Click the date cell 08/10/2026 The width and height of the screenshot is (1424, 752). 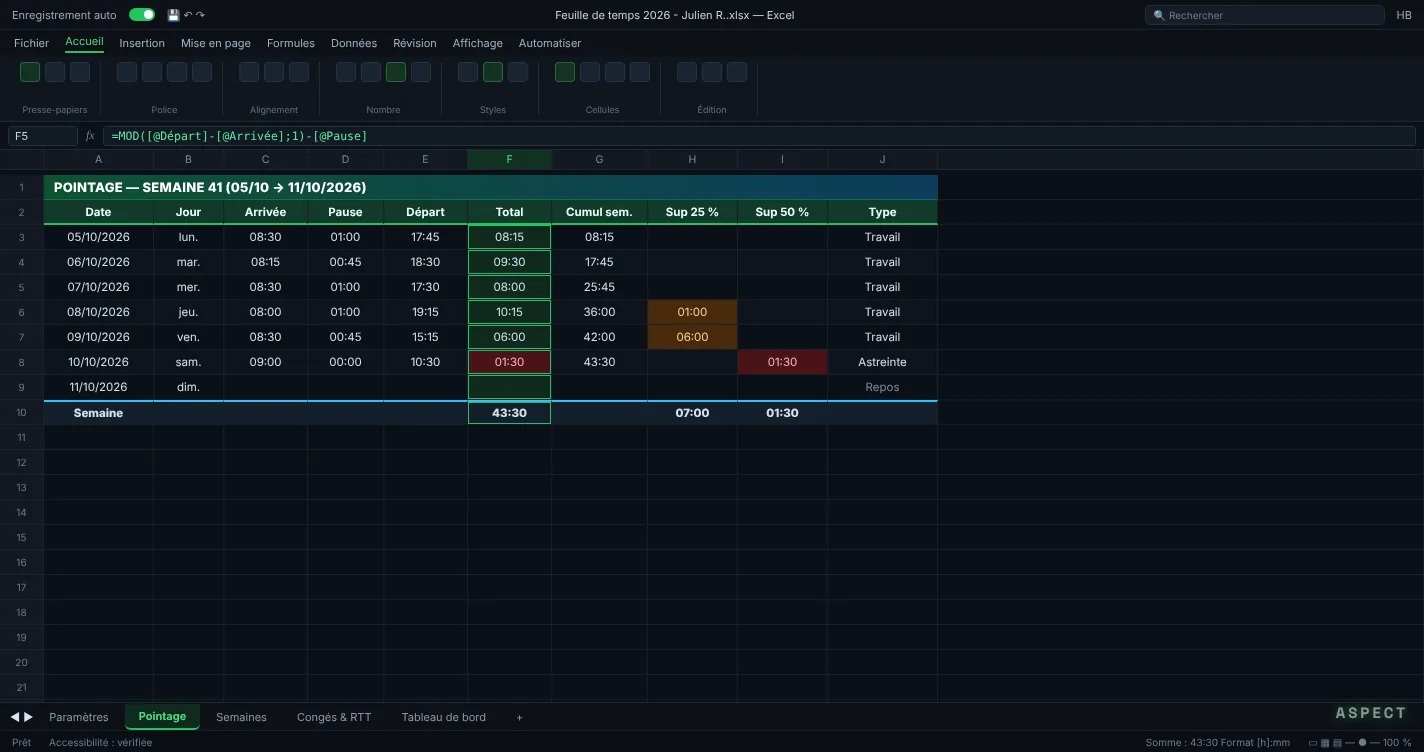click(x=98, y=312)
